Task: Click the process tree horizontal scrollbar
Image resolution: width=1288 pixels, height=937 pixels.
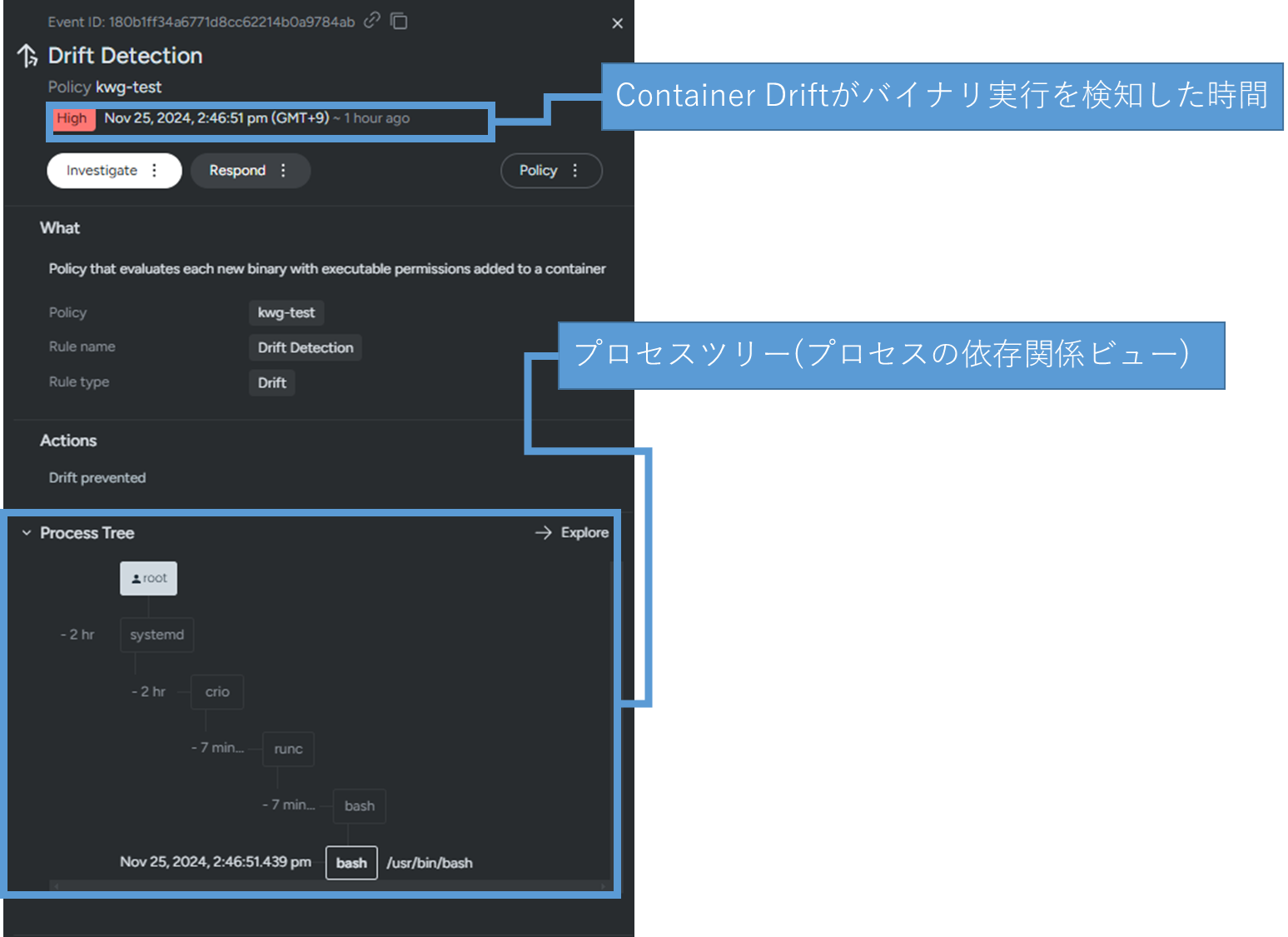Action: [x=329, y=885]
